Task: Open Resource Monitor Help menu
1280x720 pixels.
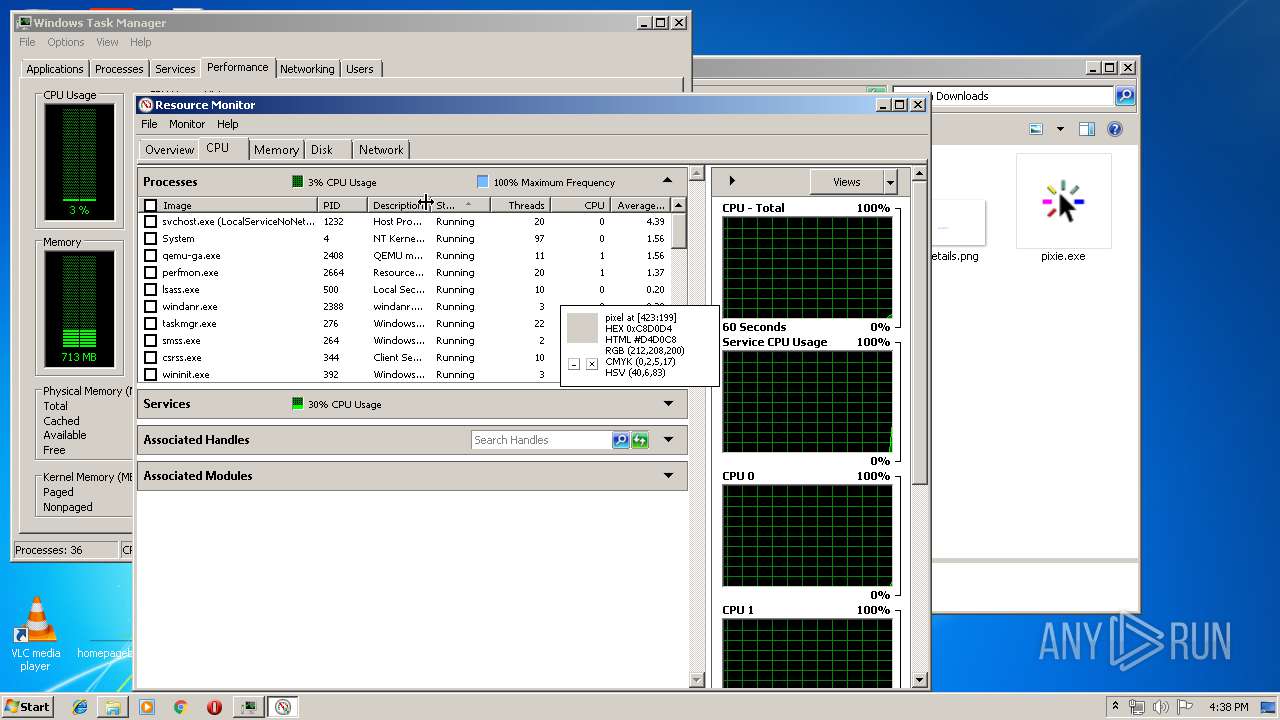Action: click(228, 124)
